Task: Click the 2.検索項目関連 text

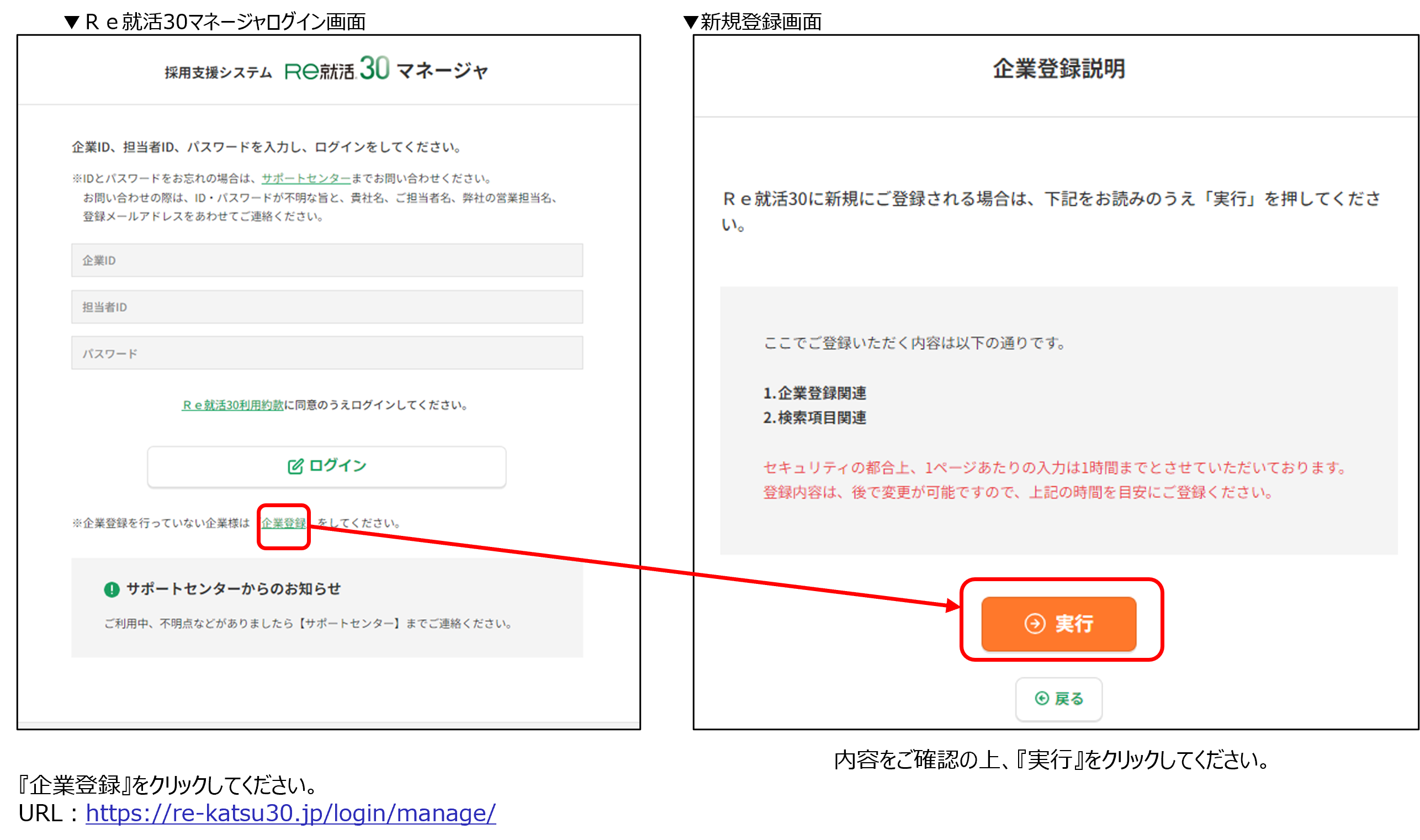Action: point(814,418)
